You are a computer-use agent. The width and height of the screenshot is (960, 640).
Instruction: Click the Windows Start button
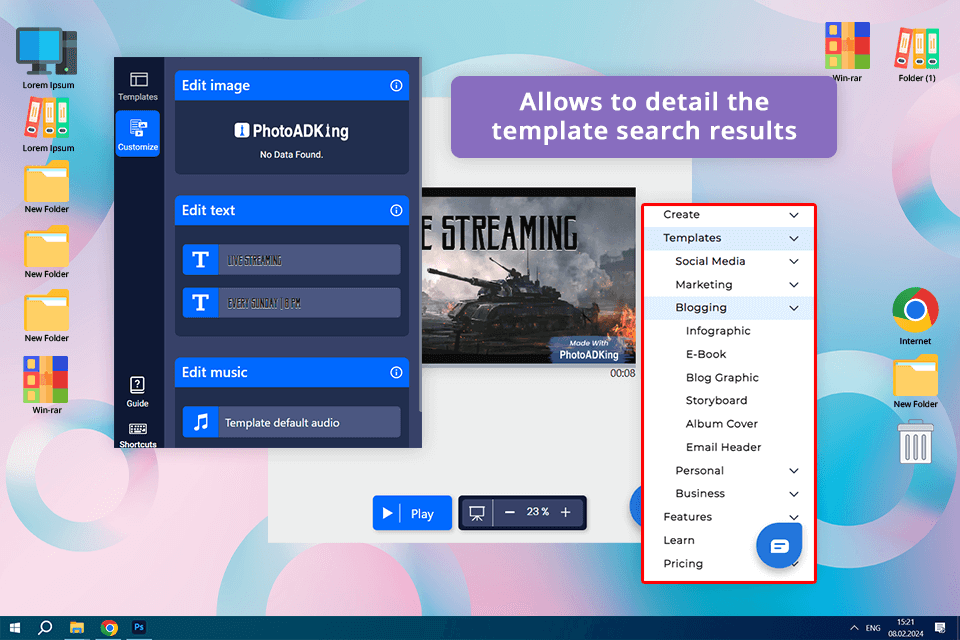pyautogui.click(x=15, y=628)
